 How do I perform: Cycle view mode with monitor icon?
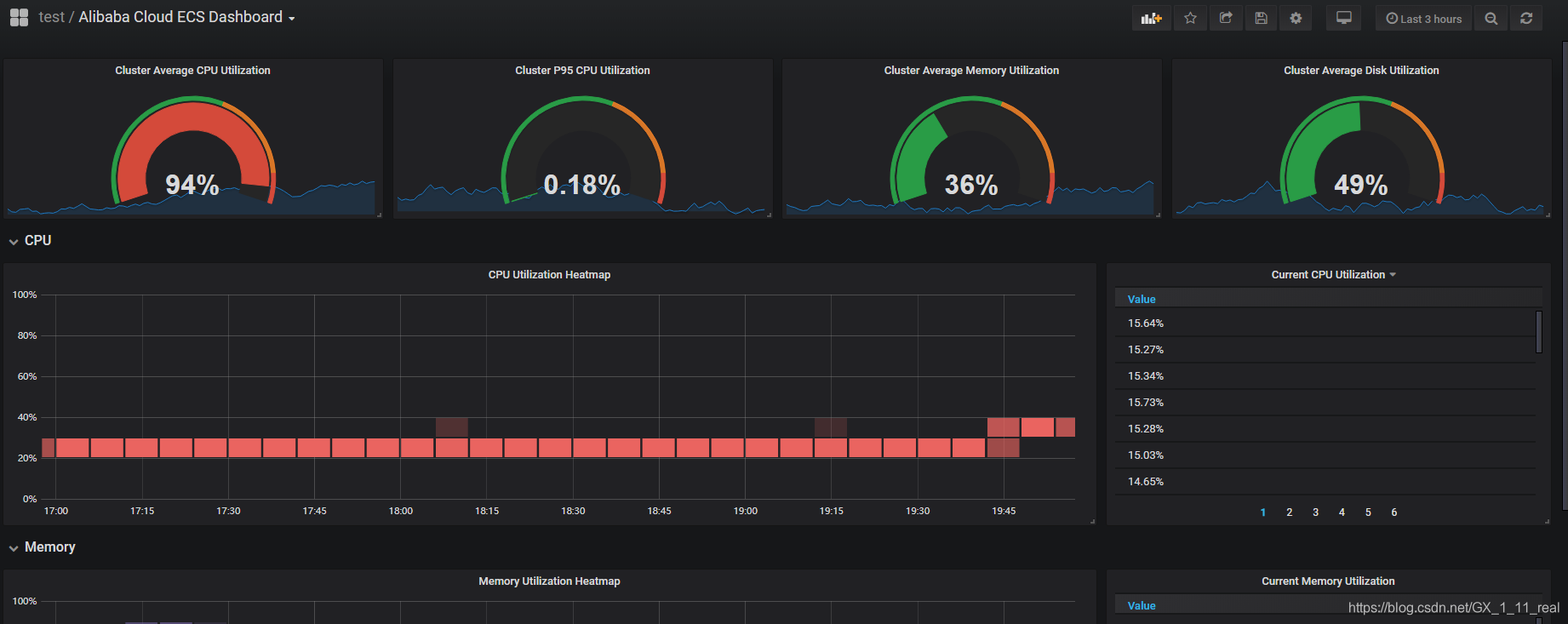[x=1343, y=18]
